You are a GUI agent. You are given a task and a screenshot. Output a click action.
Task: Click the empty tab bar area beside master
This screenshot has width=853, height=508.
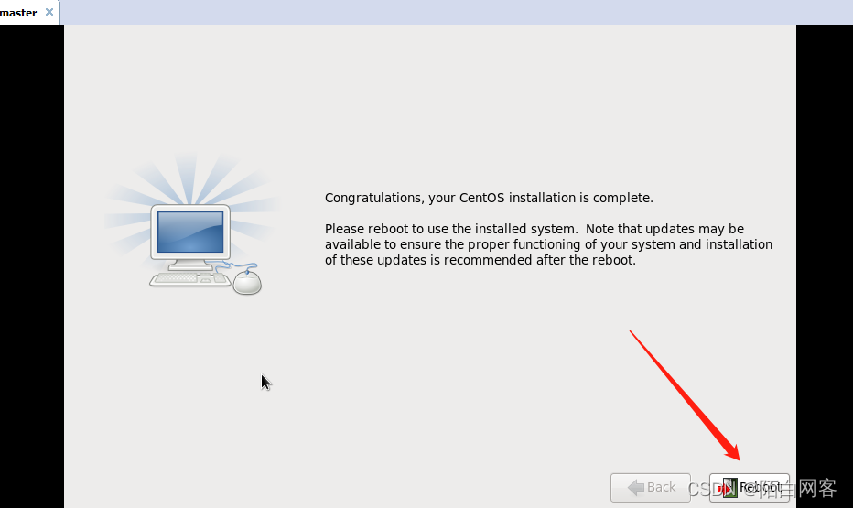[x=456, y=12]
